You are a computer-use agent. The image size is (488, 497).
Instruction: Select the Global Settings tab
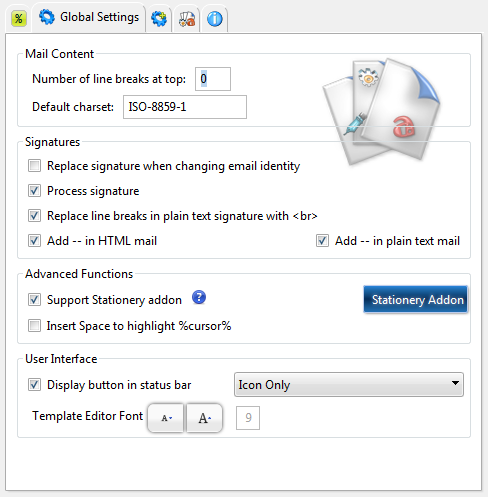coord(89,17)
